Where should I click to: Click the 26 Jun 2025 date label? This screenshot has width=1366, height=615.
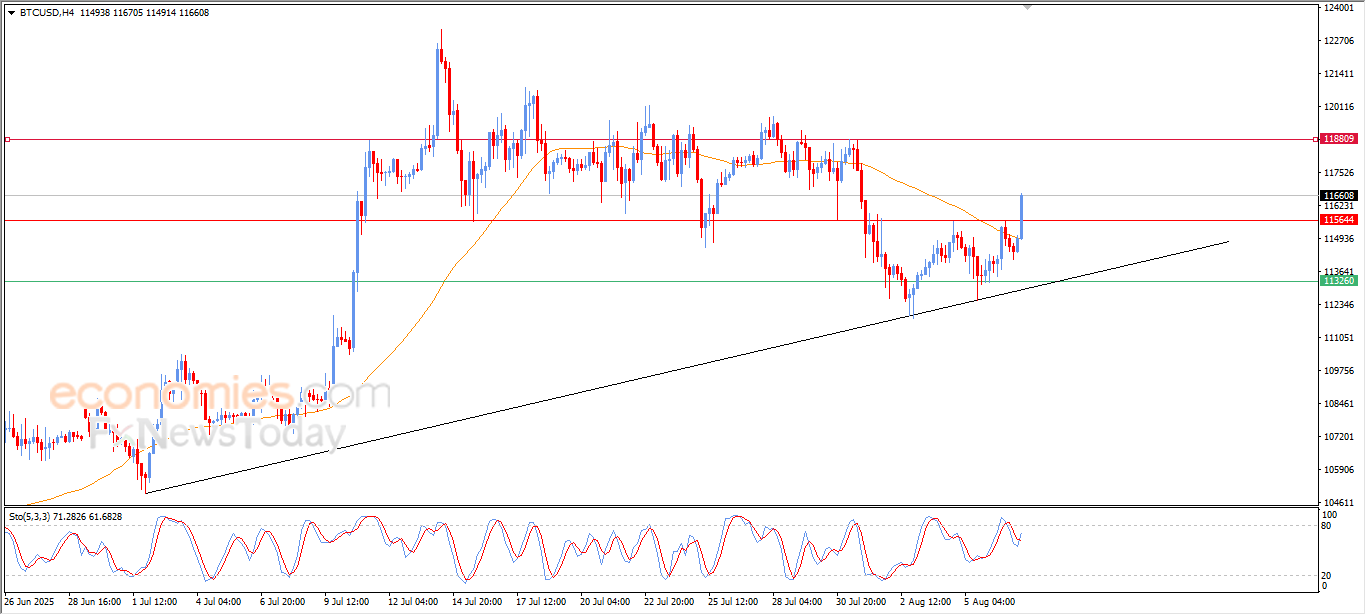coord(31,602)
